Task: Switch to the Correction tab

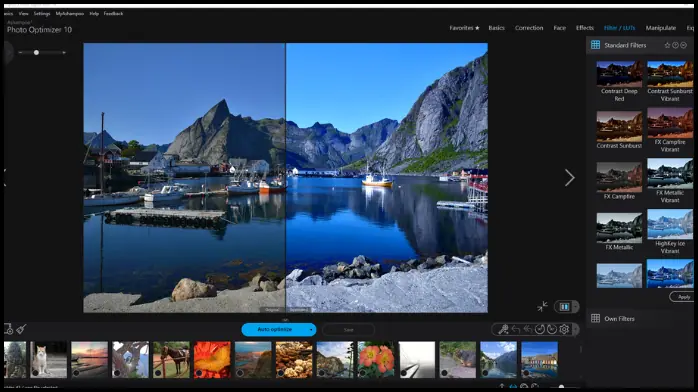Action: [529, 28]
